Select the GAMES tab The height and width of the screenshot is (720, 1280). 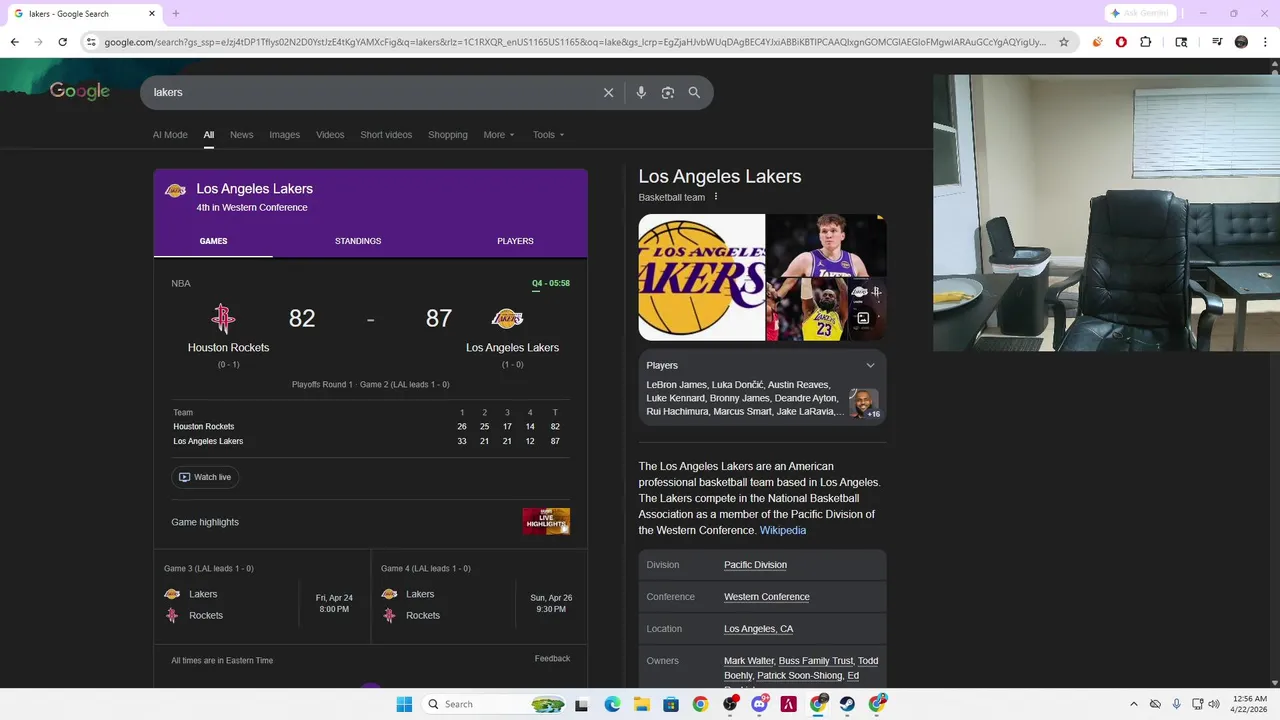click(213, 241)
